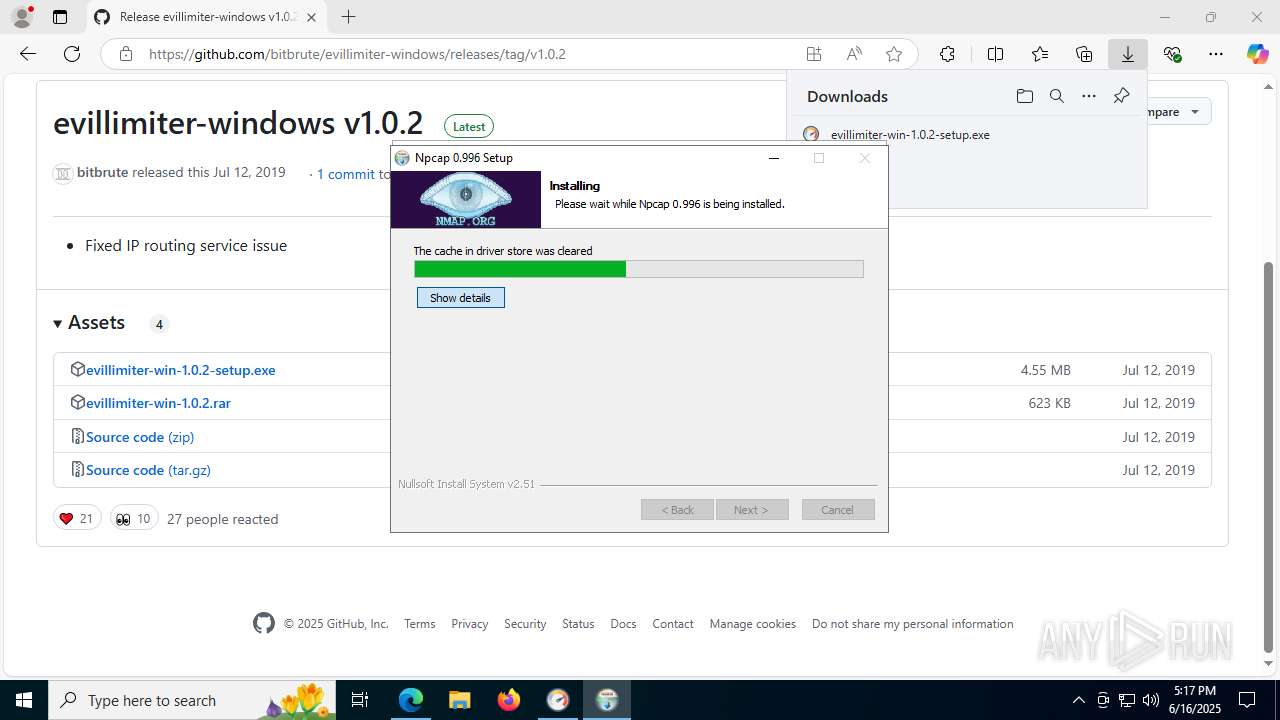
Task: Open notification center icon
Action: click(1247, 700)
